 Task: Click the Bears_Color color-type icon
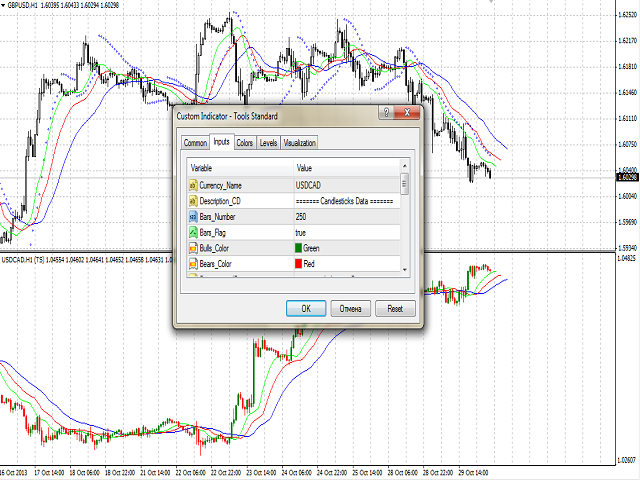point(193,264)
